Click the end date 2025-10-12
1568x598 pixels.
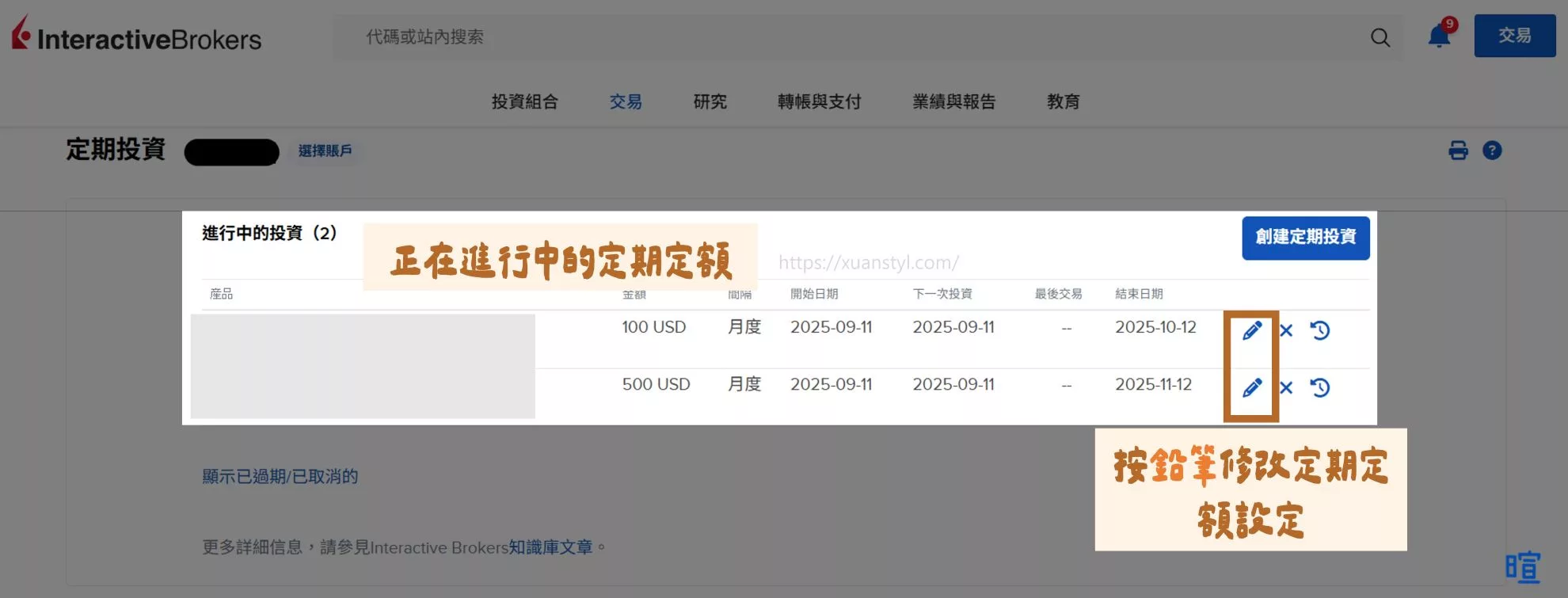tap(1155, 327)
